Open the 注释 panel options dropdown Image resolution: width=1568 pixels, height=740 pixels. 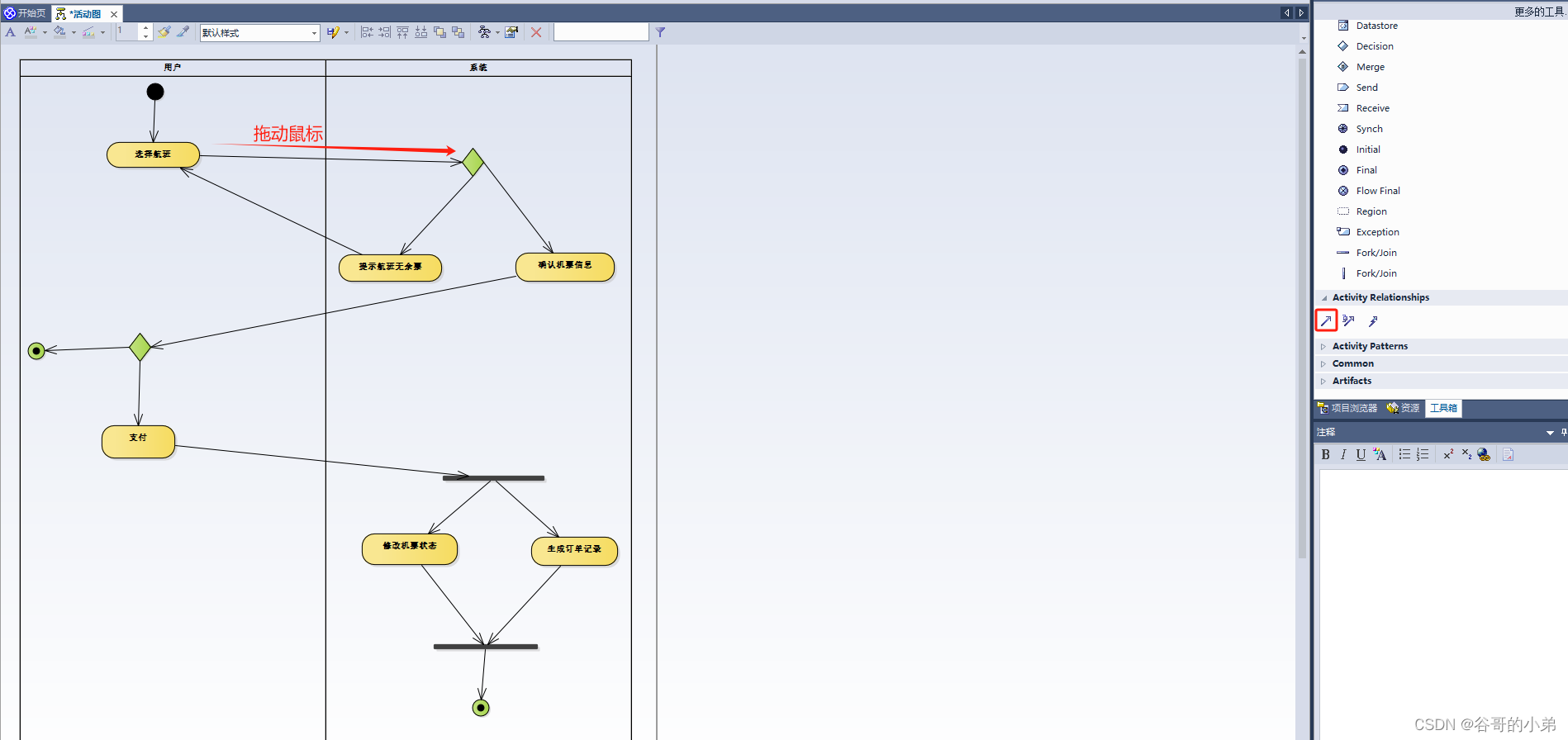(1550, 433)
